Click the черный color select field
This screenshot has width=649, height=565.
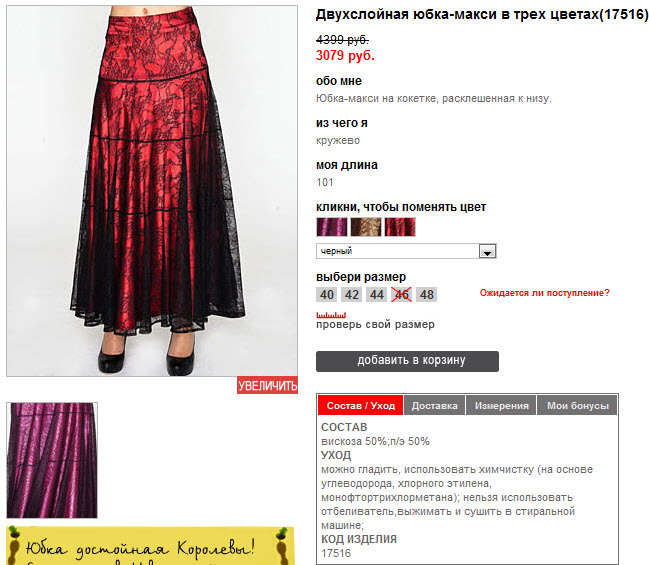[406, 251]
